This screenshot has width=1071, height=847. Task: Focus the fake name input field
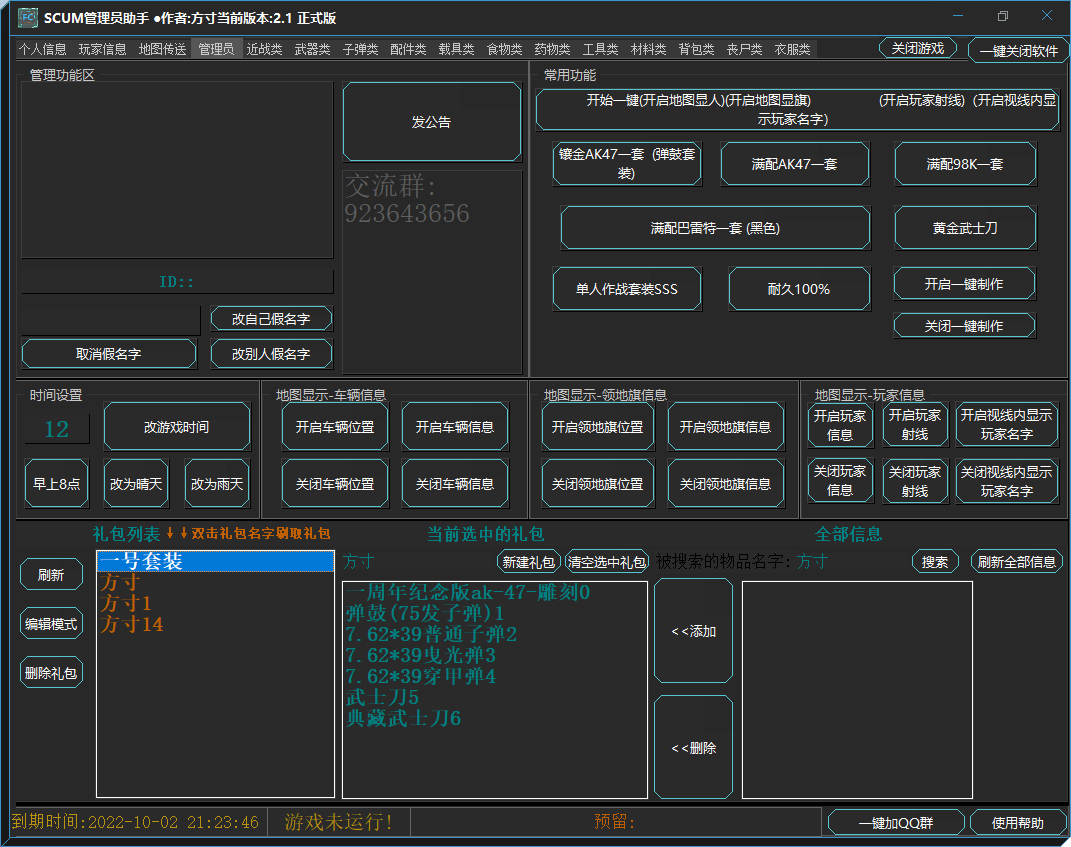[111, 320]
